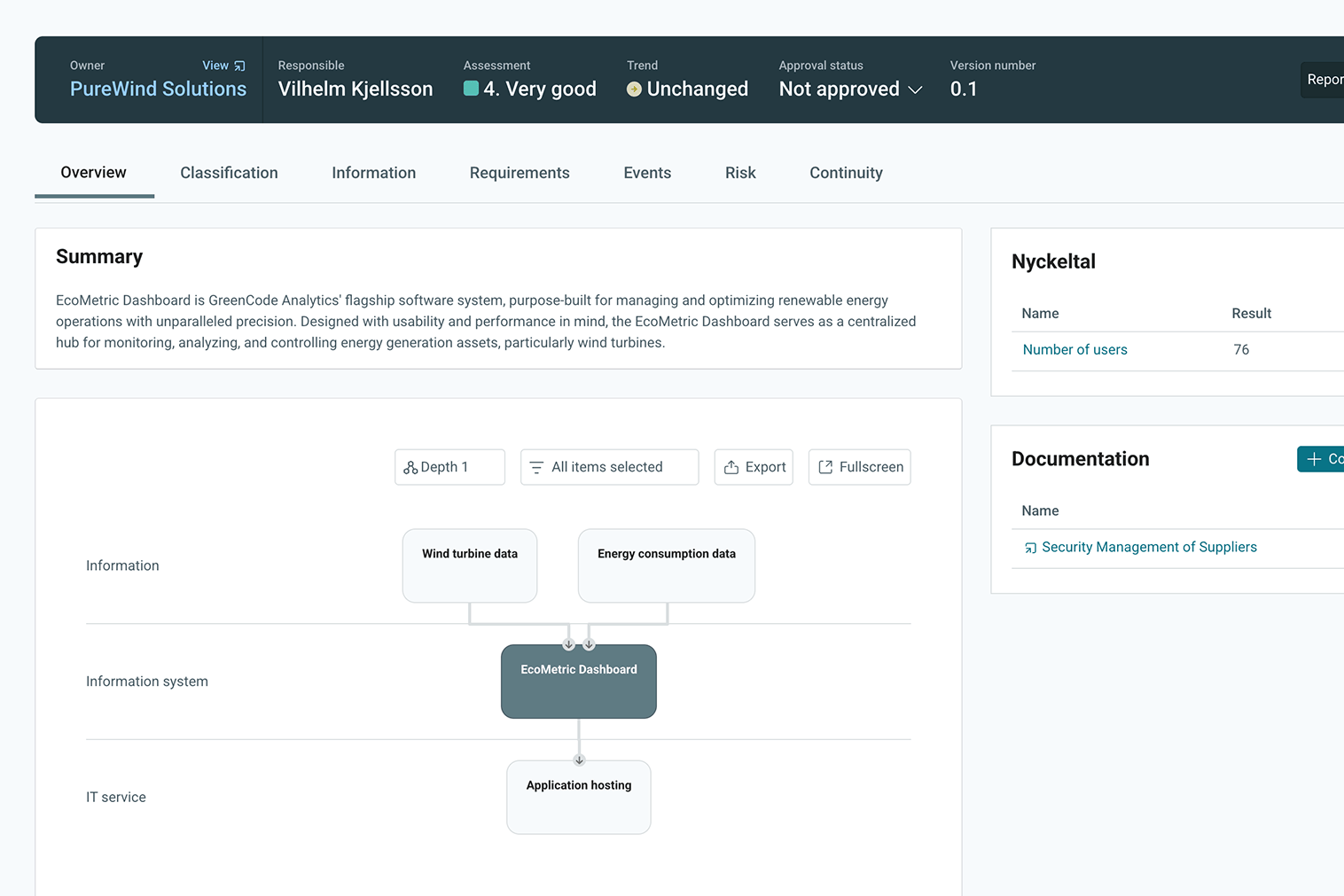Viewport: 1344px width, 896px height.
Task: Switch to the Classification tab
Action: pos(229,173)
